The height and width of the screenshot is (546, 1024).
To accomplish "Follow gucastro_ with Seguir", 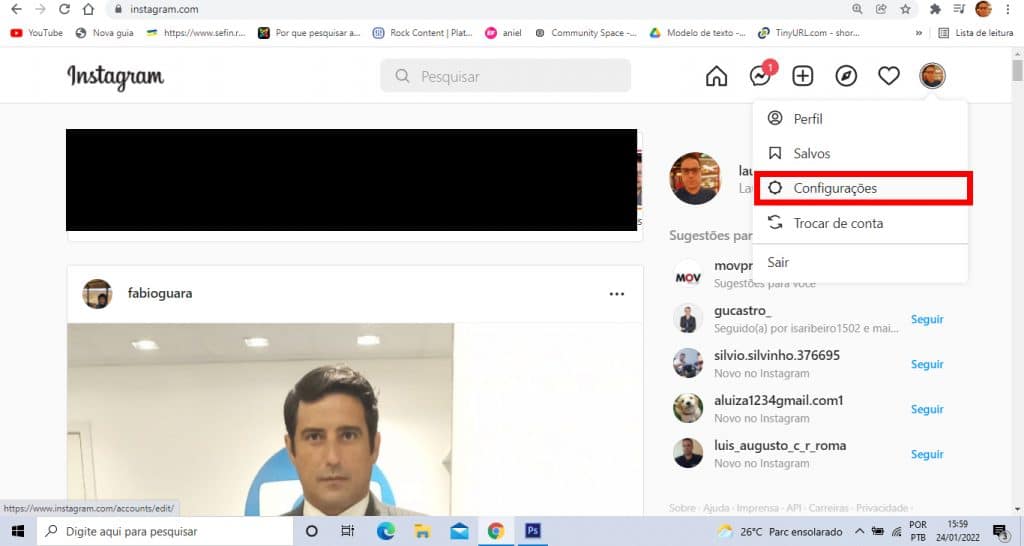I will click(x=927, y=319).
